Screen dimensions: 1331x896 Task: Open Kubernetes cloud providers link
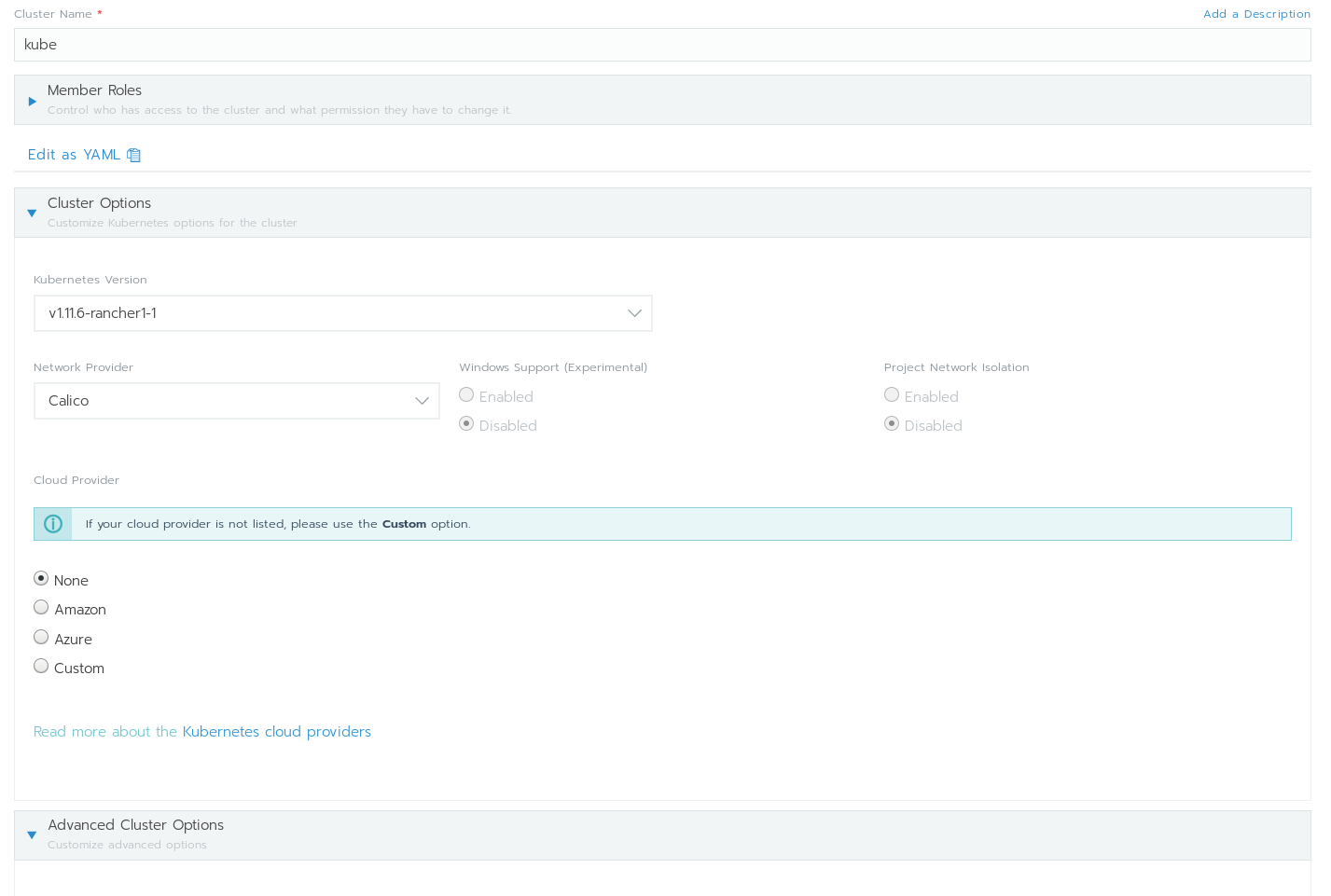[277, 732]
